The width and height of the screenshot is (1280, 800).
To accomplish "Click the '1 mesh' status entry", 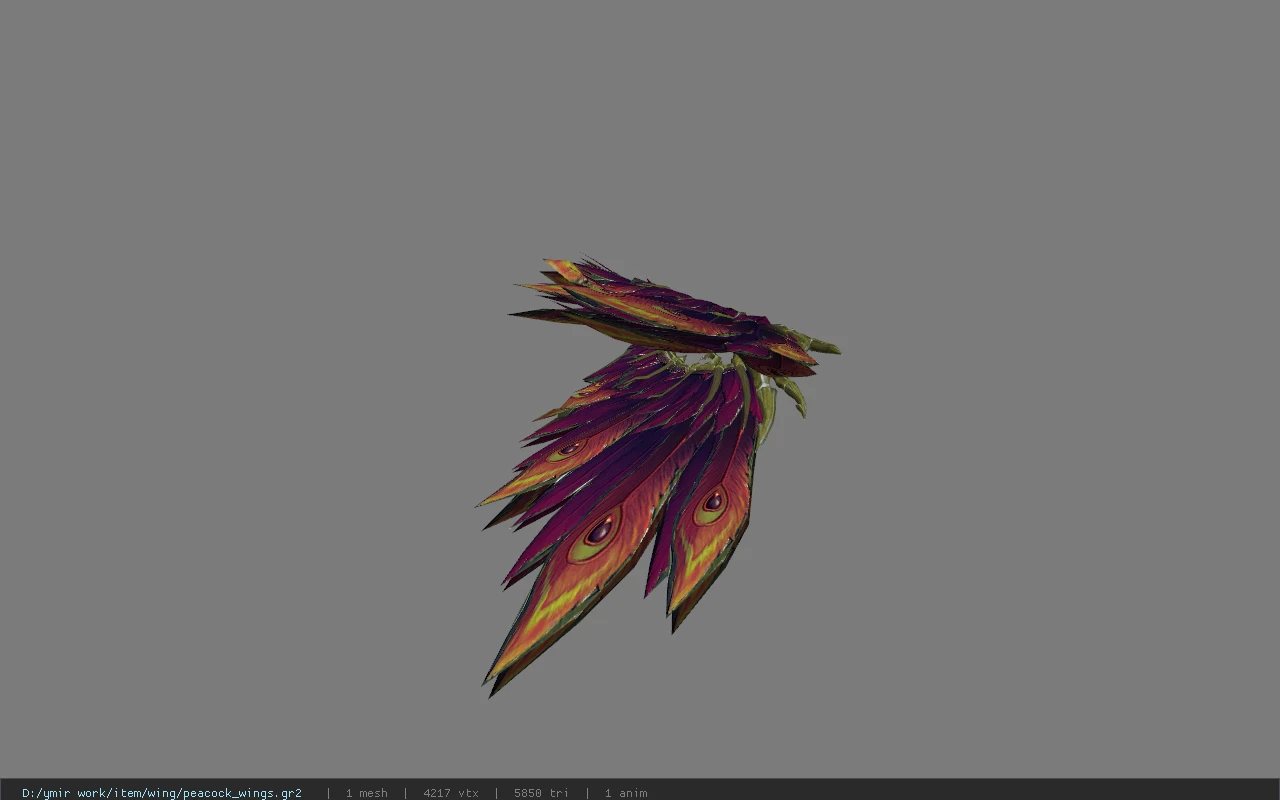I will pyautogui.click(x=366, y=793).
